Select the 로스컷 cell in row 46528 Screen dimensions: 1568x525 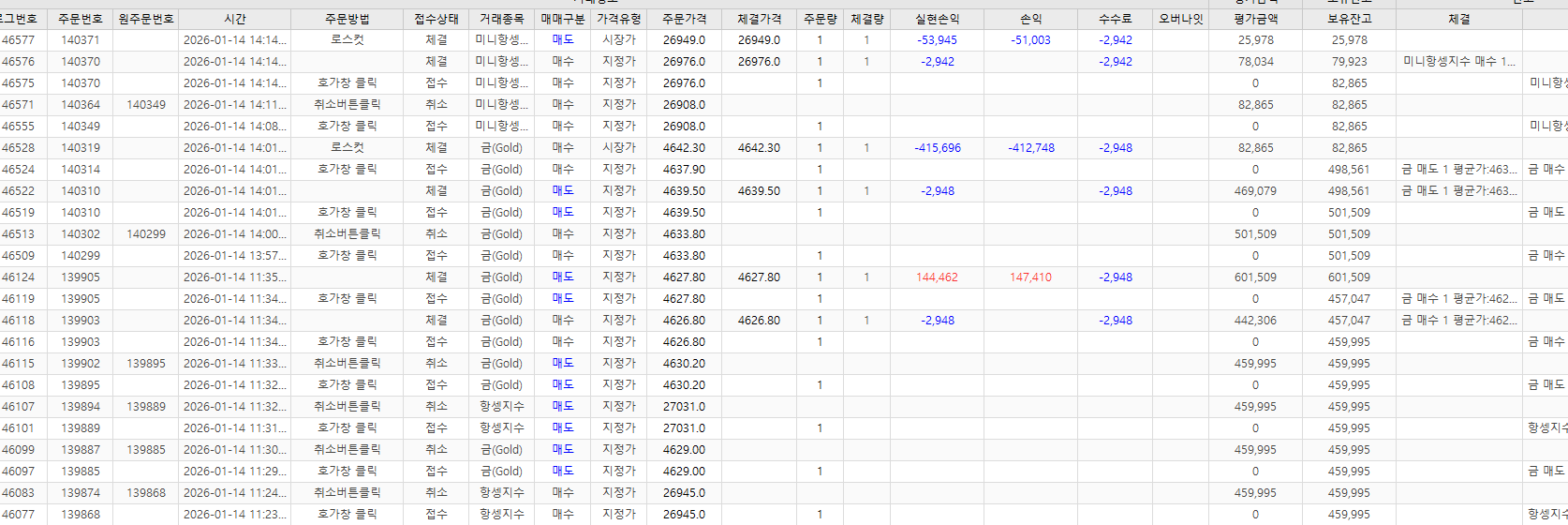tap(348, 148)
